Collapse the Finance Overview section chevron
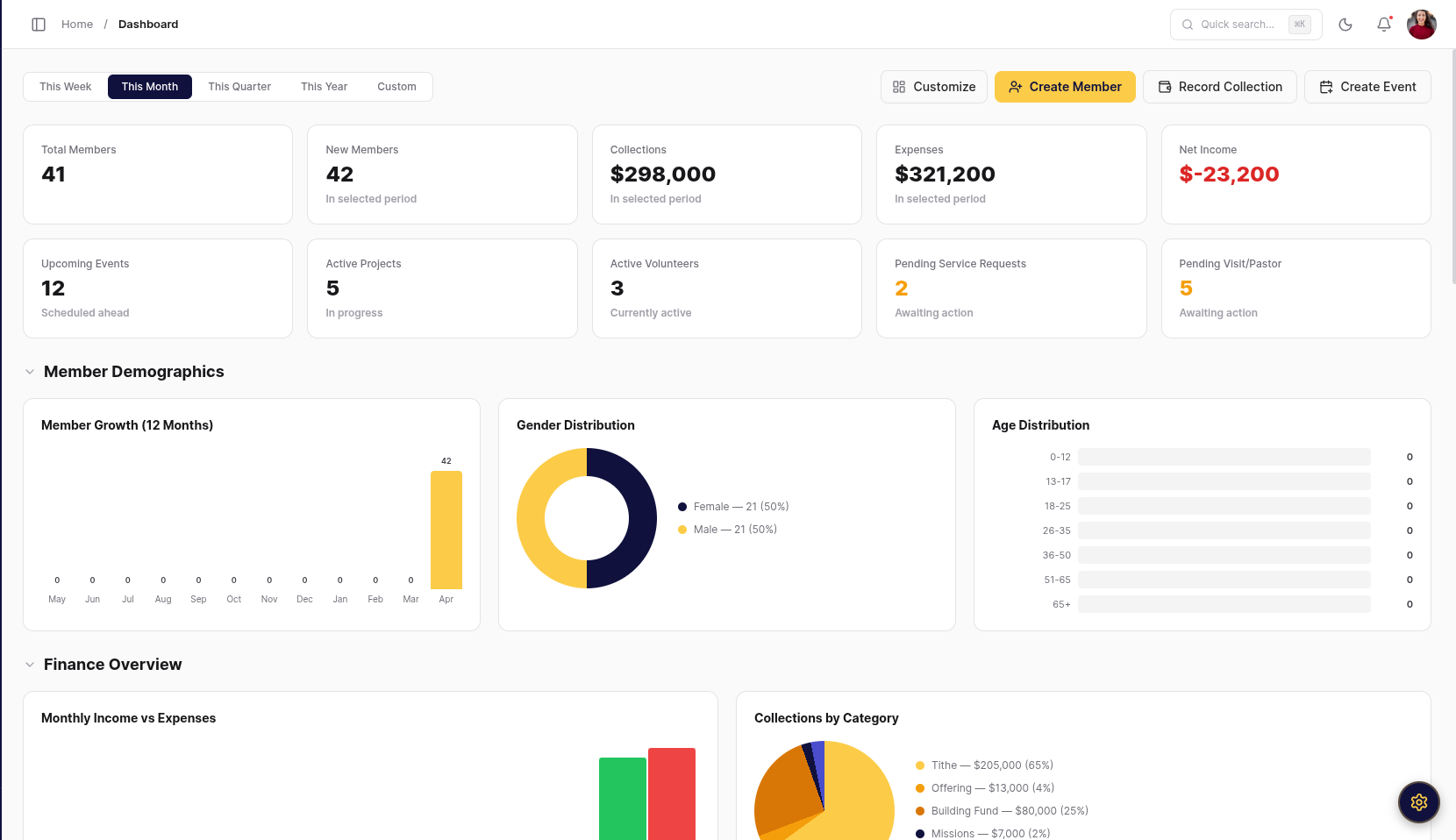 point(30,665)
